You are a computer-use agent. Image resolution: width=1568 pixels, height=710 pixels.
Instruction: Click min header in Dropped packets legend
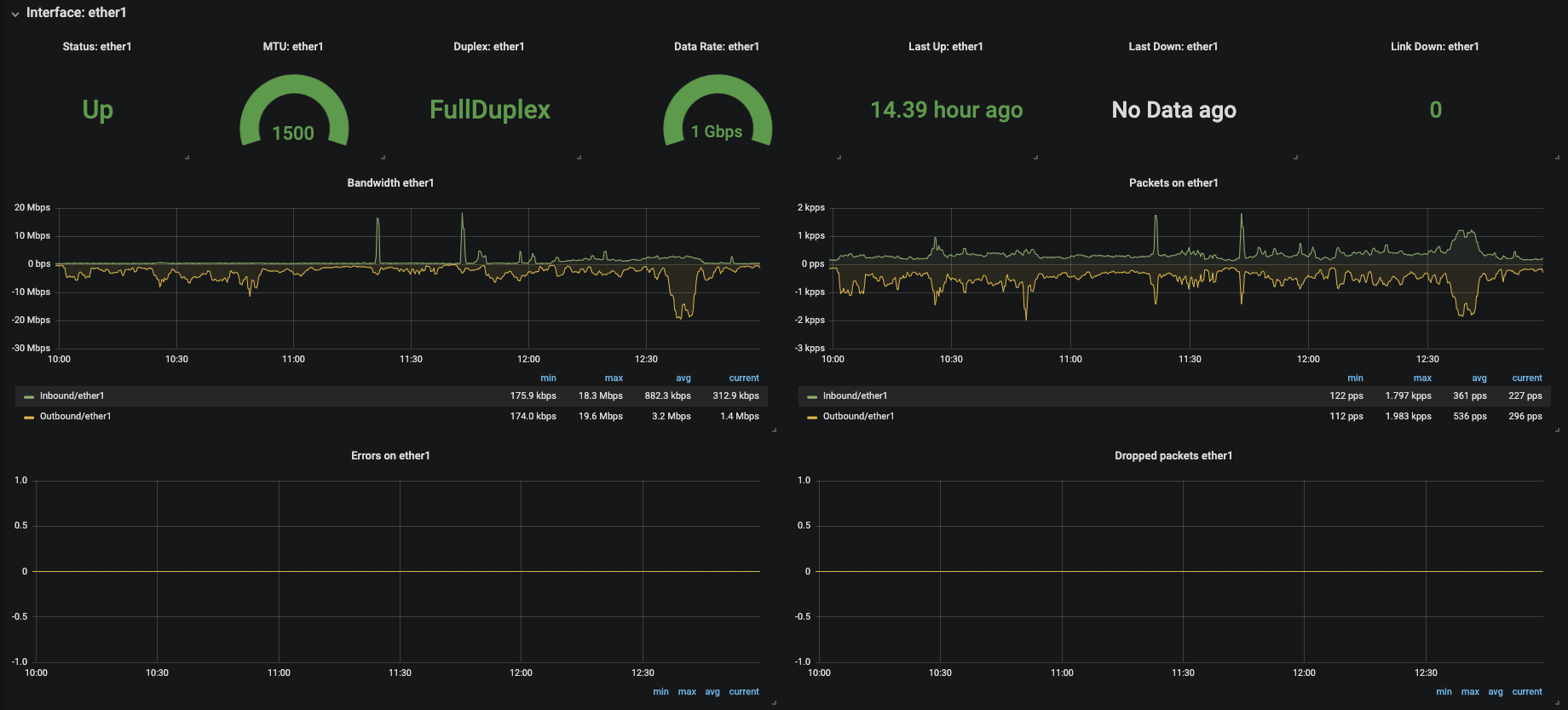(x=1444, y=692)
